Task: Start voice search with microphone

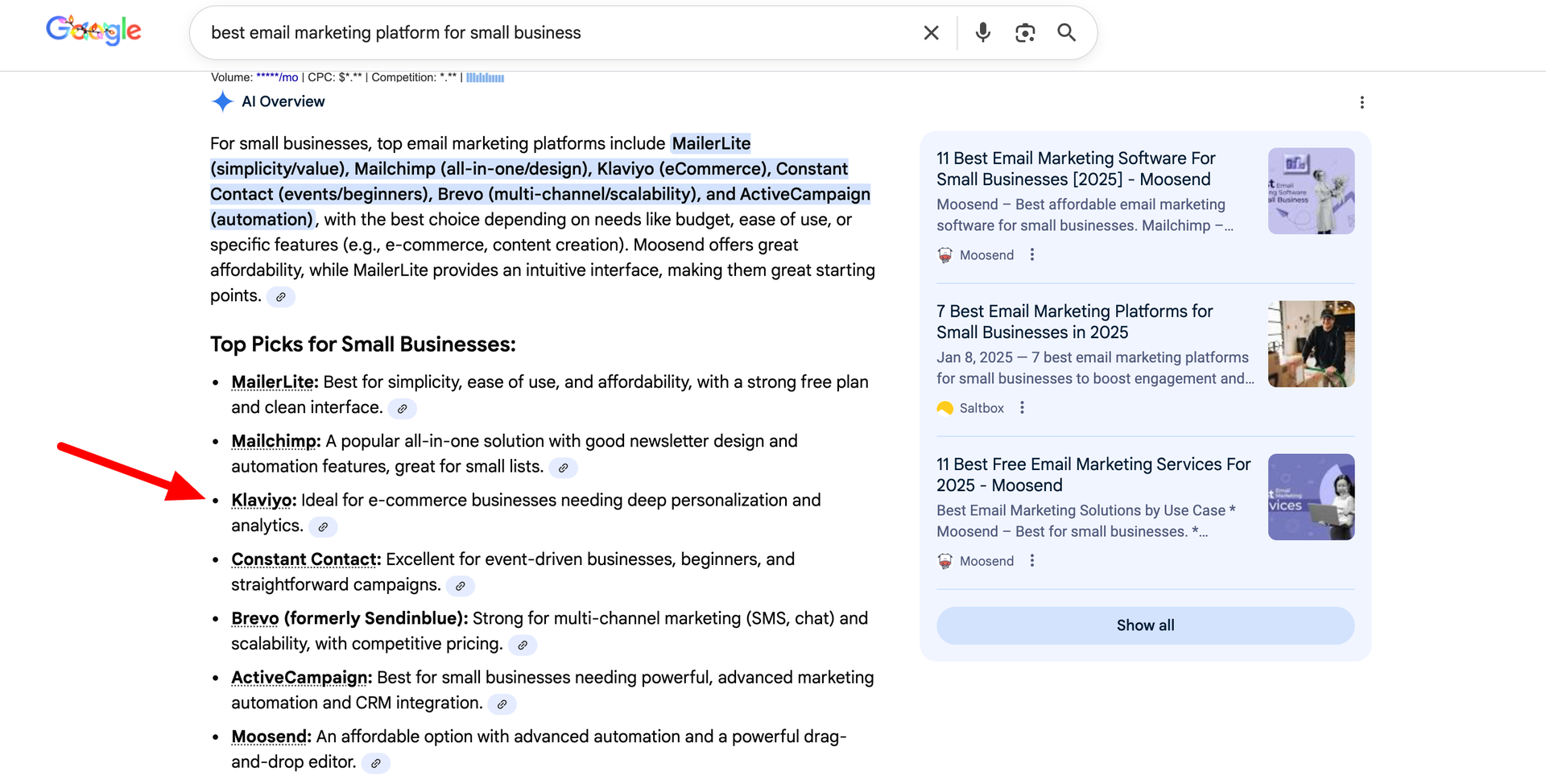Action: pos(982,33)
